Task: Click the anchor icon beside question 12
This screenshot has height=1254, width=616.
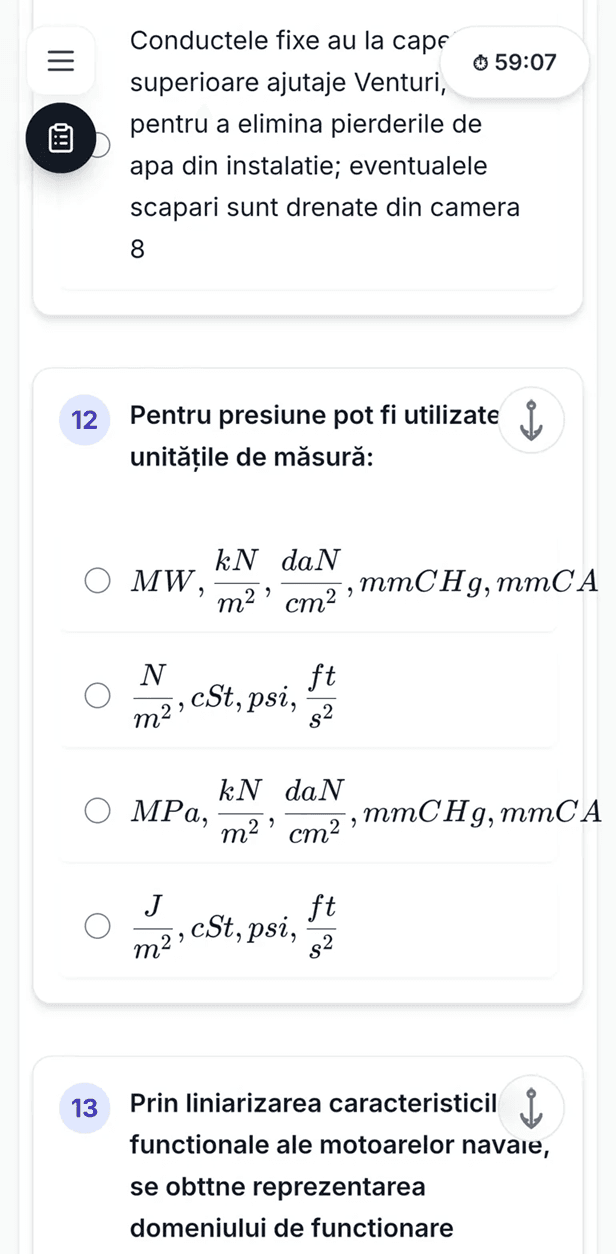Action: tap(531, 421)
